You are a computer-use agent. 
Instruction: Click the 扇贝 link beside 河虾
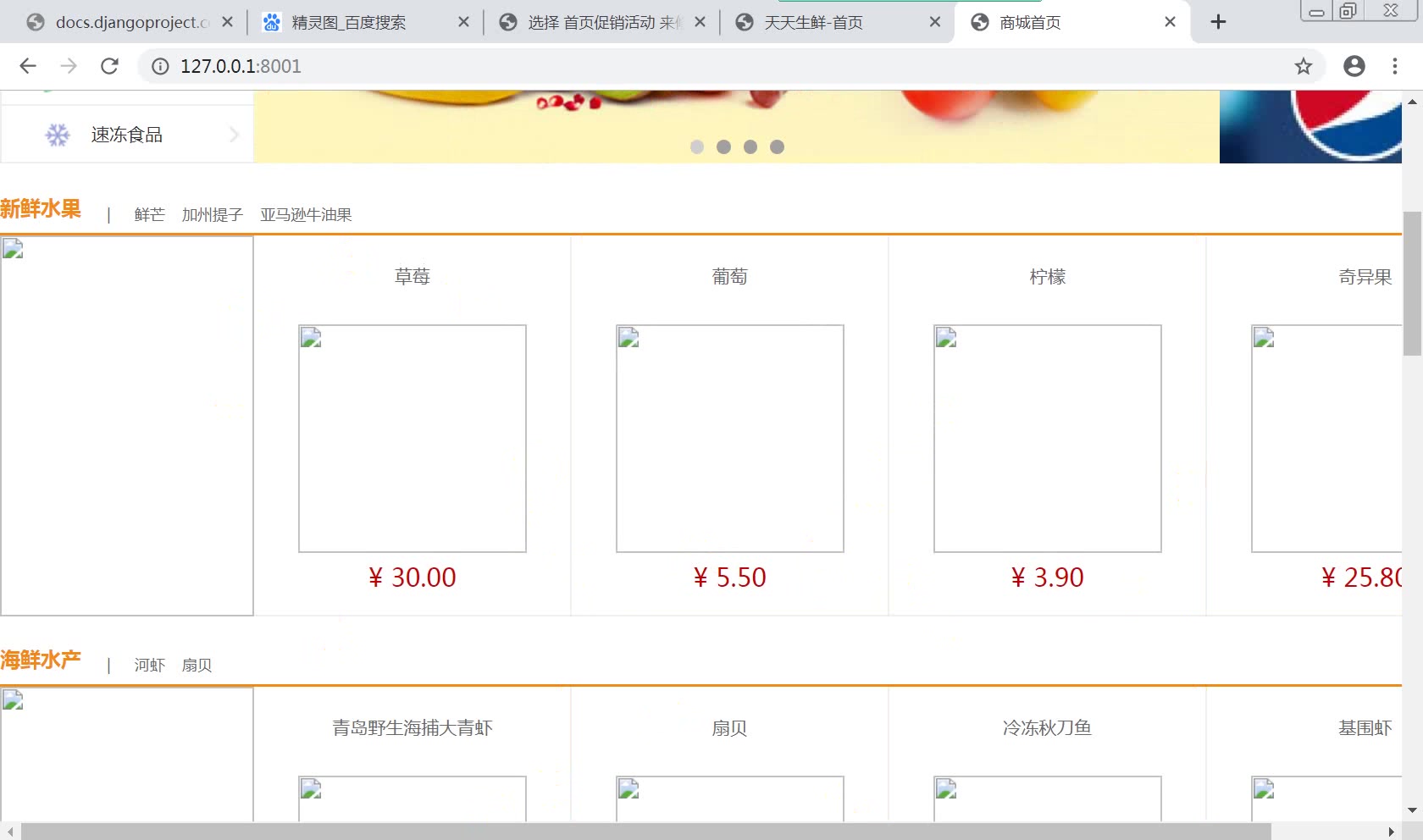click(x=197, y=665)
